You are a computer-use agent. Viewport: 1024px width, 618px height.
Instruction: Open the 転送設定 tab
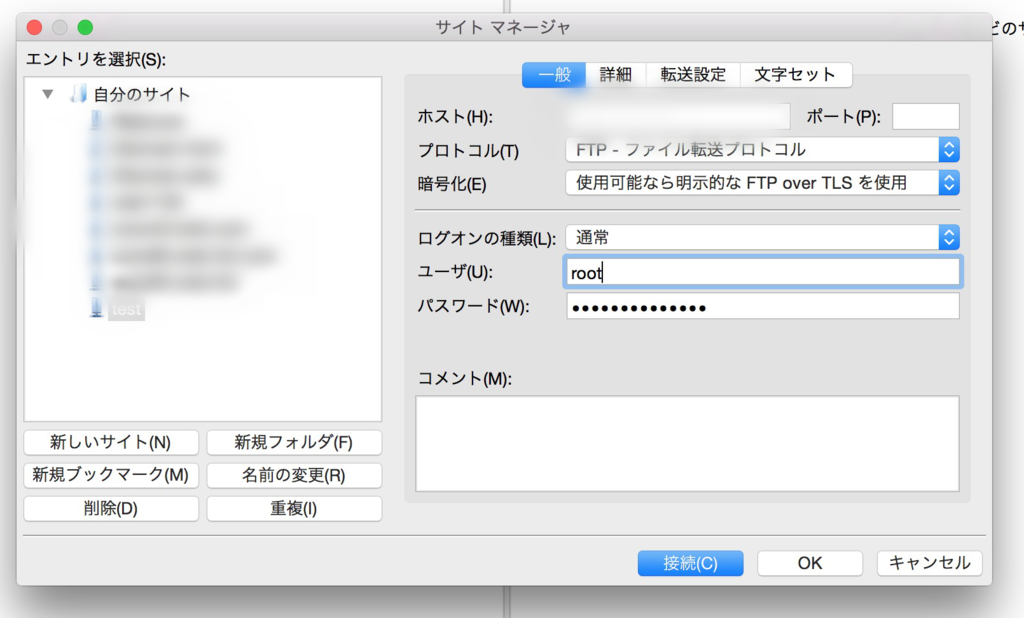(x=693, y=75)
